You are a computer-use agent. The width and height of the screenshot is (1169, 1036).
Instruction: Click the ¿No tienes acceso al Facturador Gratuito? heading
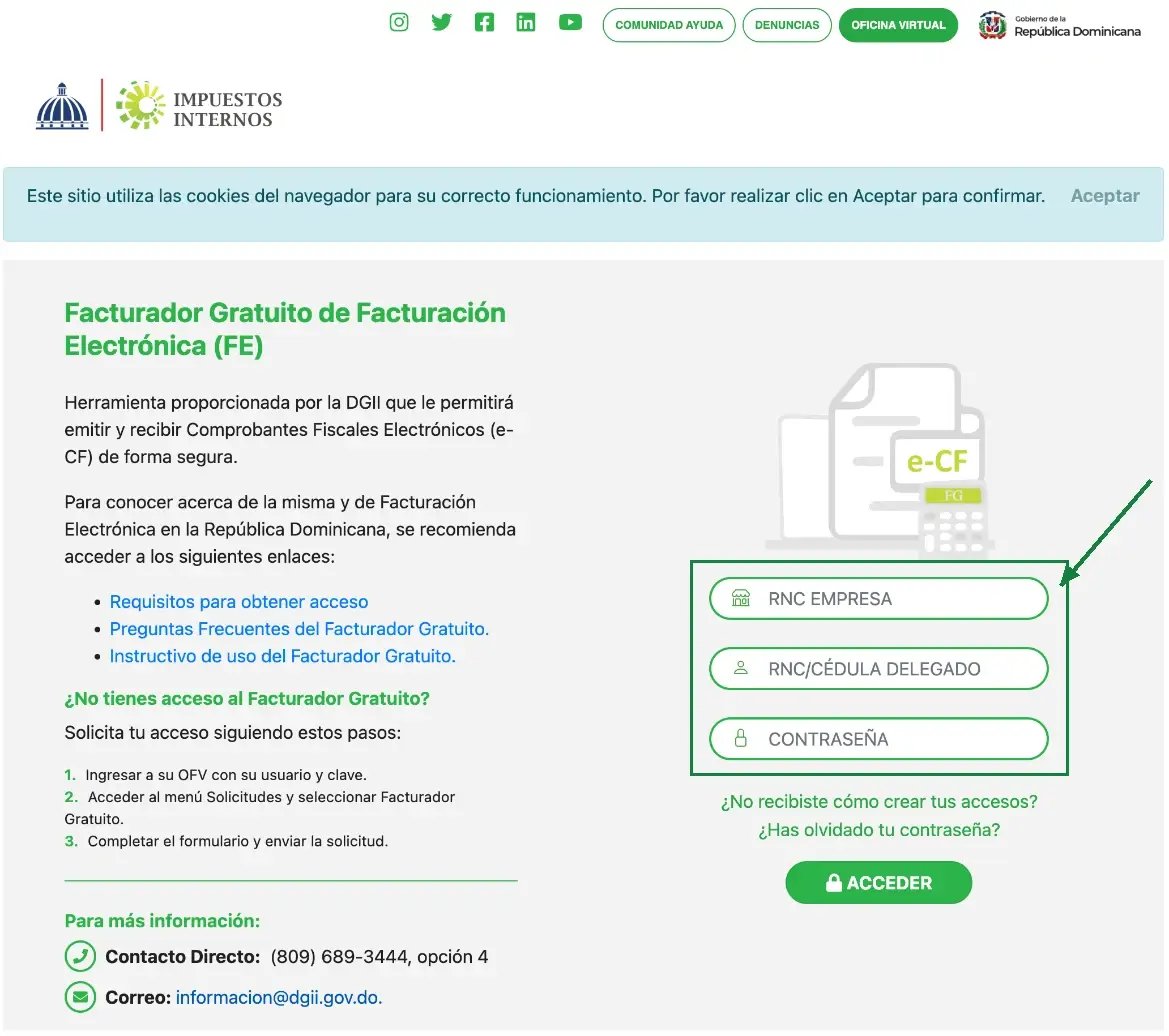click(247, 698)
